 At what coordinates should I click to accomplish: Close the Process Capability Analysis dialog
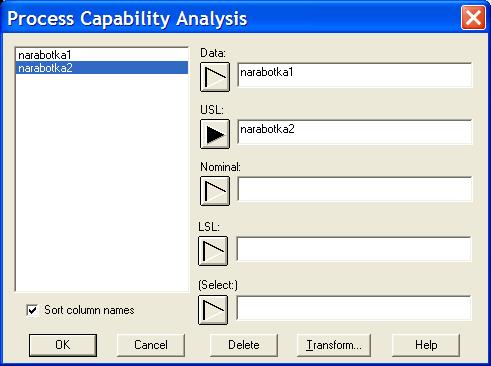[x=473, y=17]
